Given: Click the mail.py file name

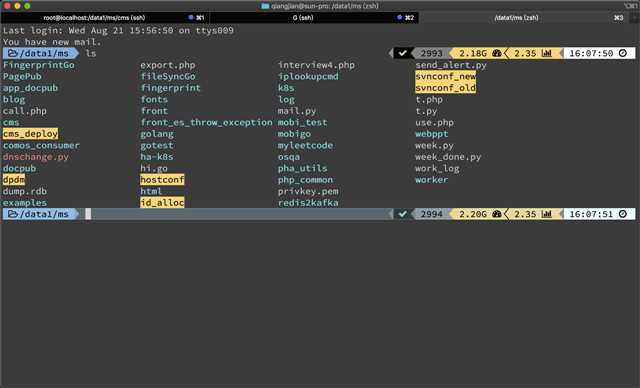Looking at the screenshot, I should (x=297, y=111).
